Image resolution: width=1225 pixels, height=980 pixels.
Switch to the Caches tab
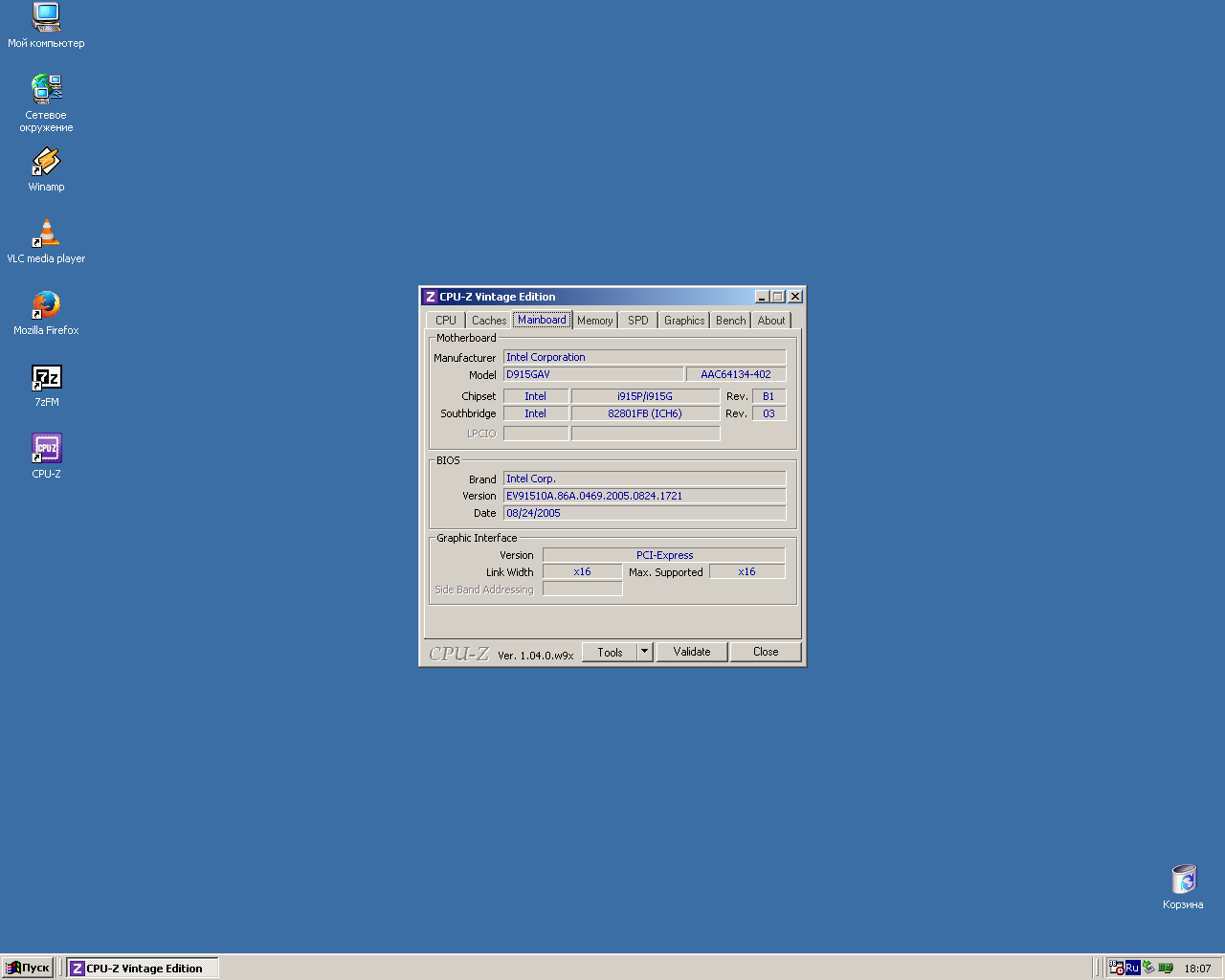tap(489, 321)
